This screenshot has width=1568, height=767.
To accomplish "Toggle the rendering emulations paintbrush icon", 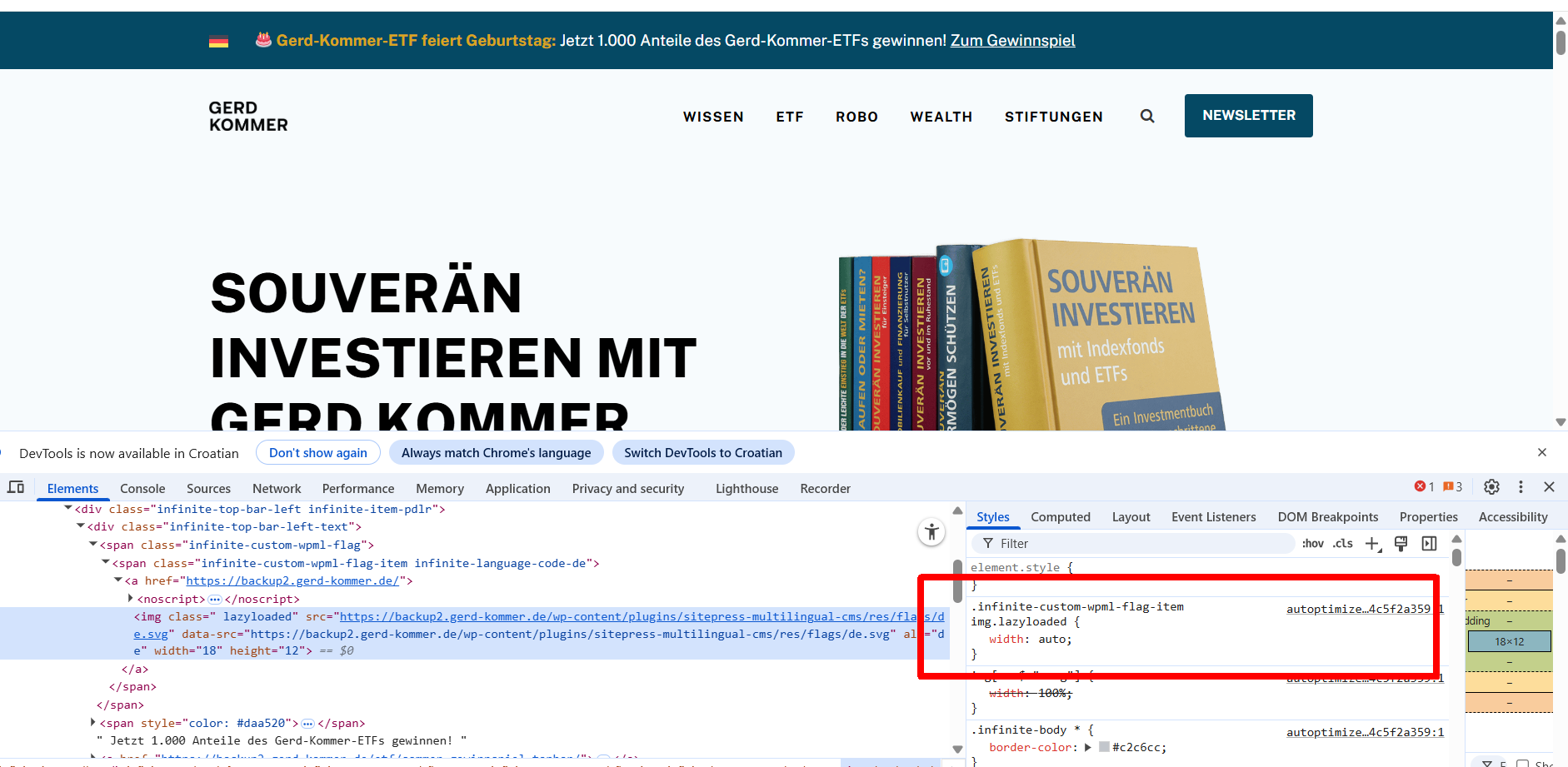I will point(1401,544).
